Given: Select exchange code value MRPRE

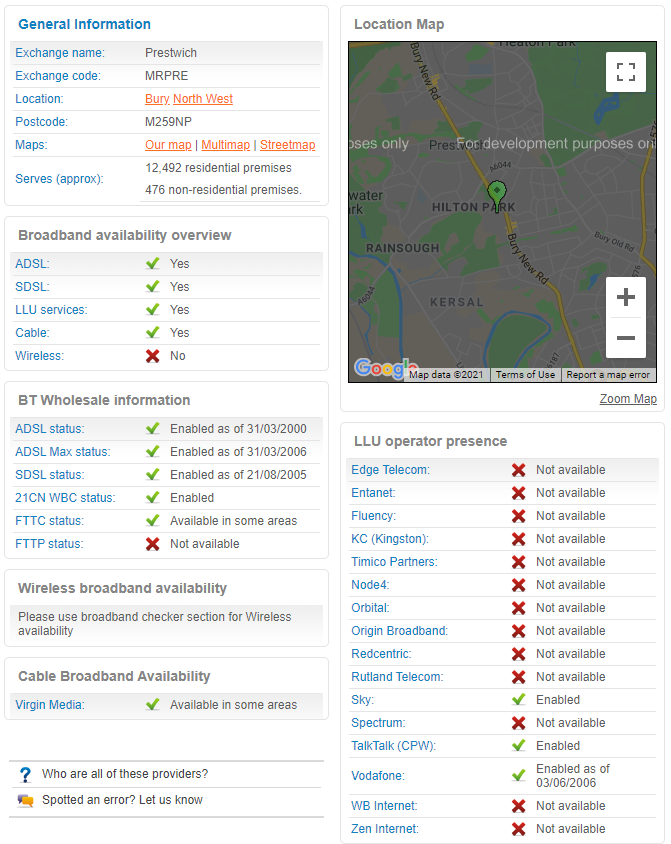Looking at the screenshot, I should 166,76.
